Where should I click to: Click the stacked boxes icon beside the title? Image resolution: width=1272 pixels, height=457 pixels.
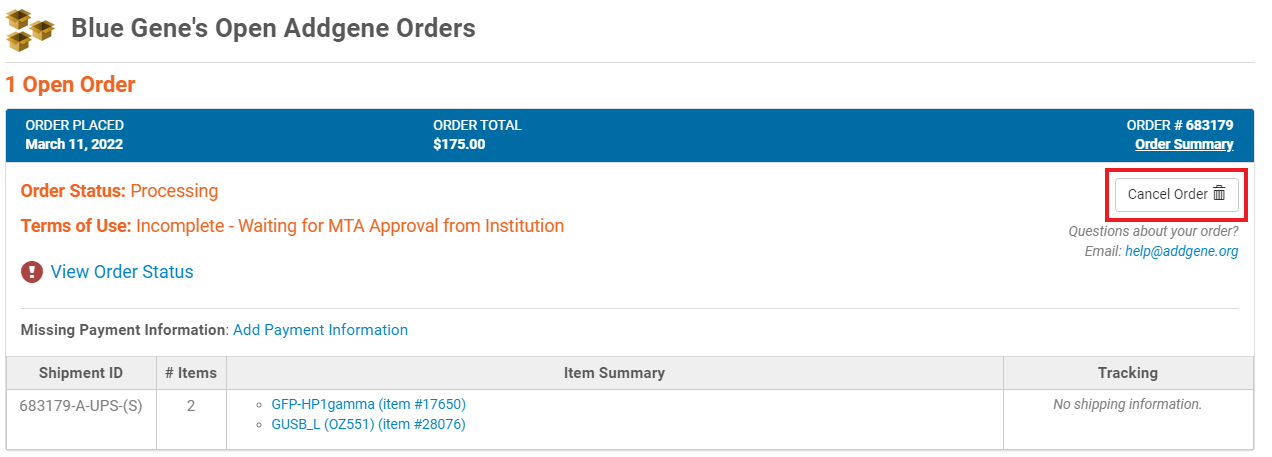(30, 28)
